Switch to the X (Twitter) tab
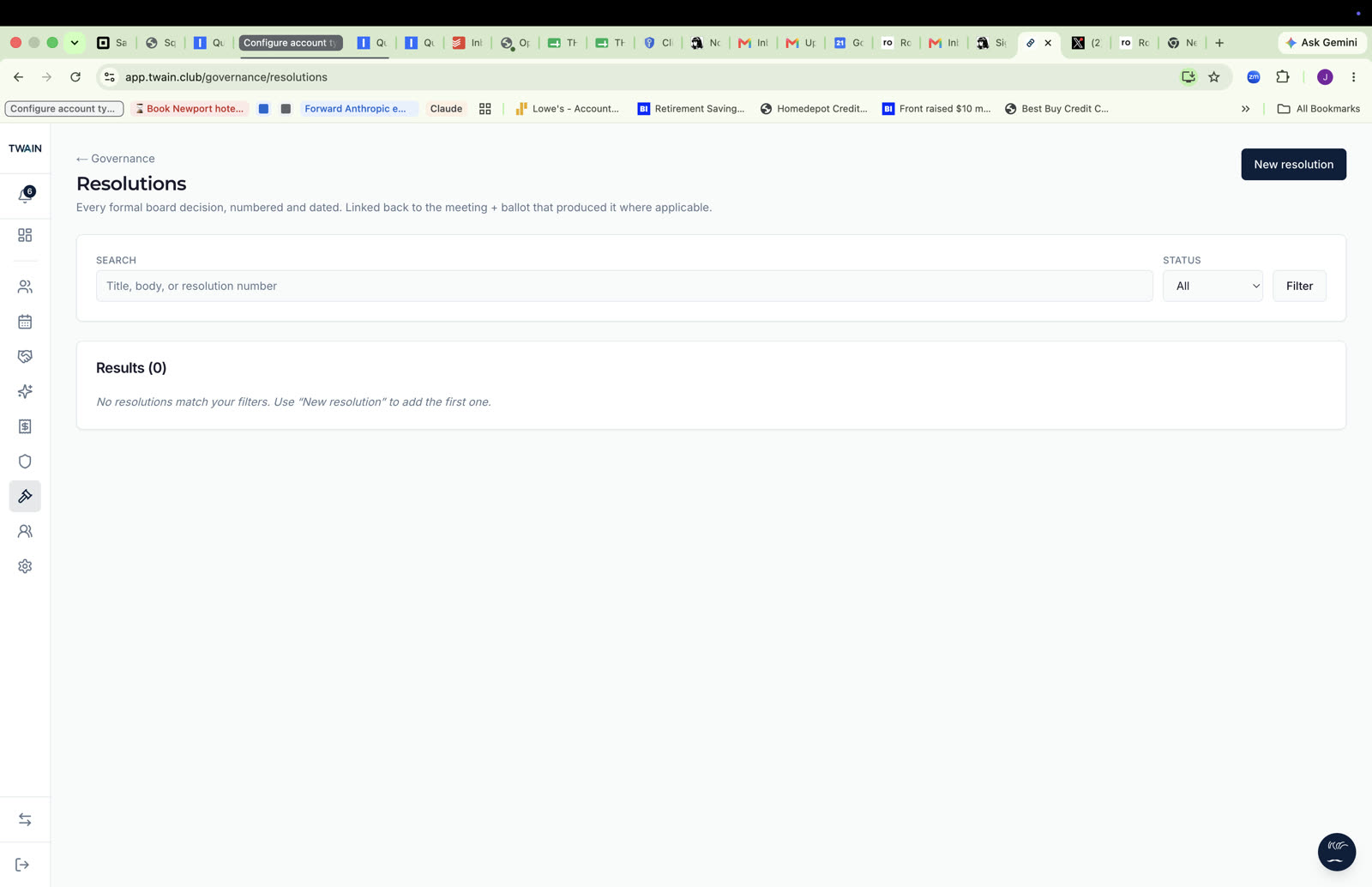Image resolution: width=1372 pixels, height=887 pixels. [1086, 43]
